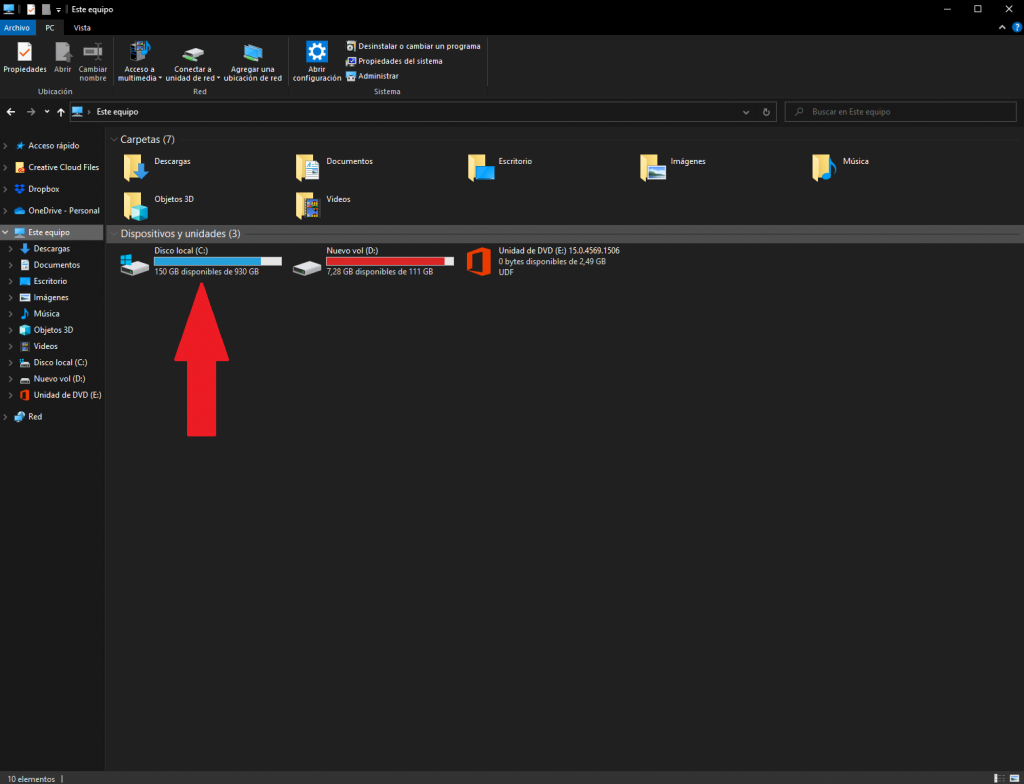Select the Objetos 3D folder icon
The image size is (1024, 784).
(x=135, y=204)
